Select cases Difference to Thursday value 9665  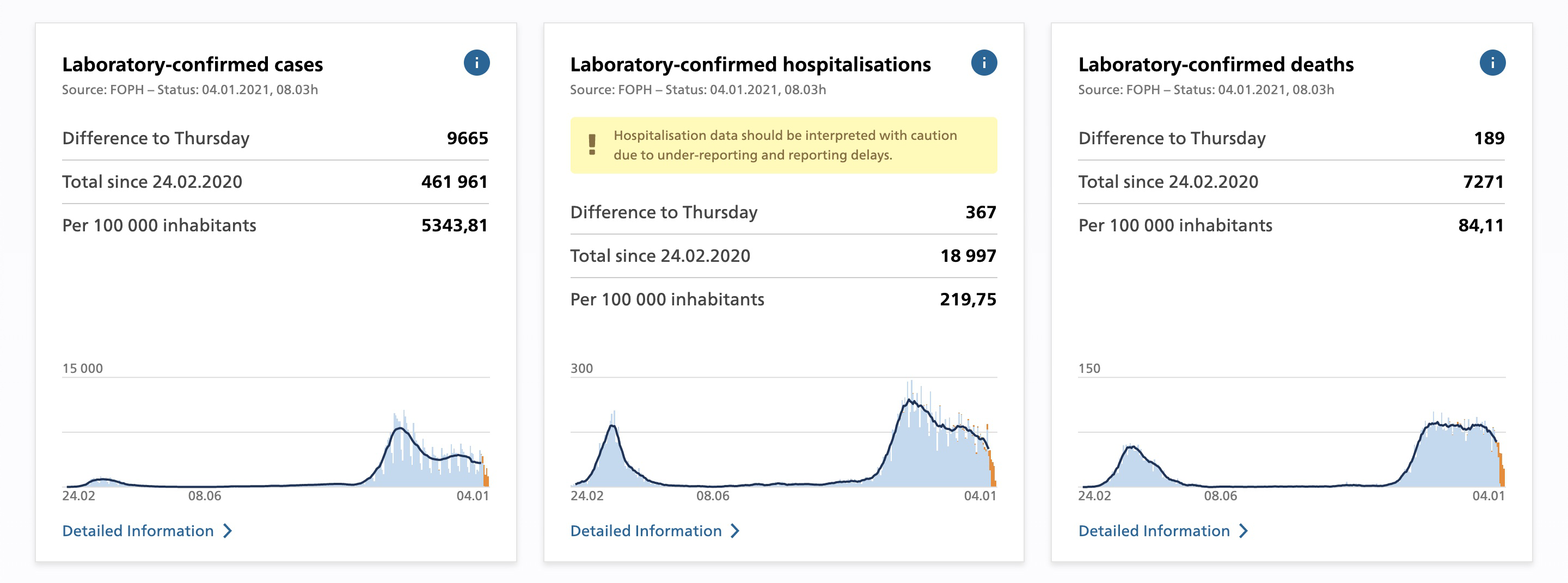click(x=467, y=138)
